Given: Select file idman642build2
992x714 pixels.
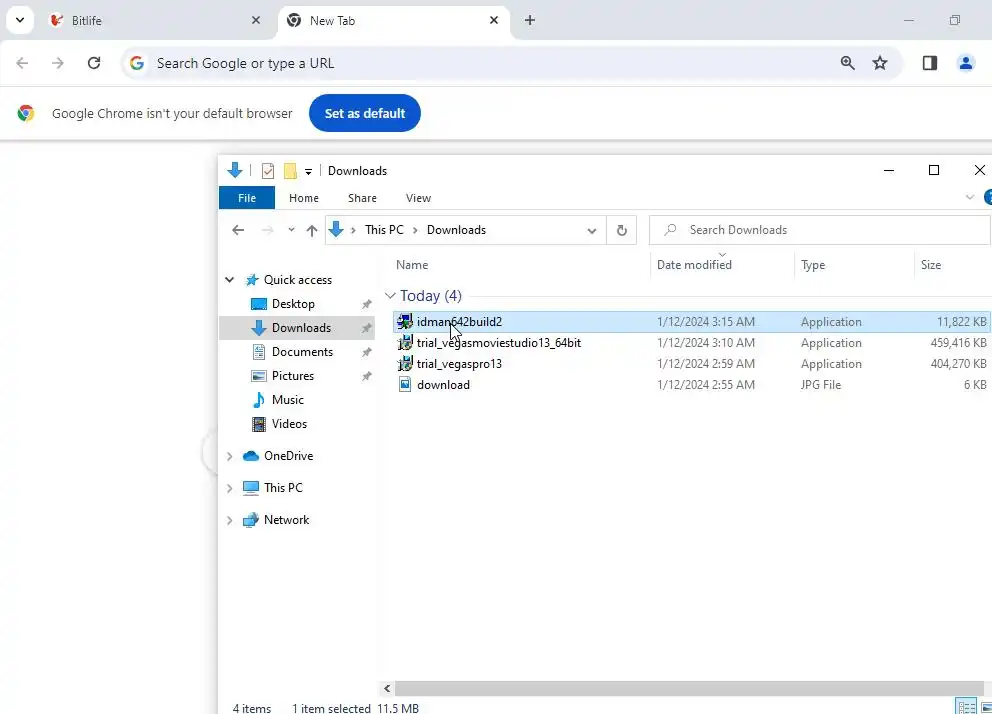Looking at the screenshot, I should (691, 322).
